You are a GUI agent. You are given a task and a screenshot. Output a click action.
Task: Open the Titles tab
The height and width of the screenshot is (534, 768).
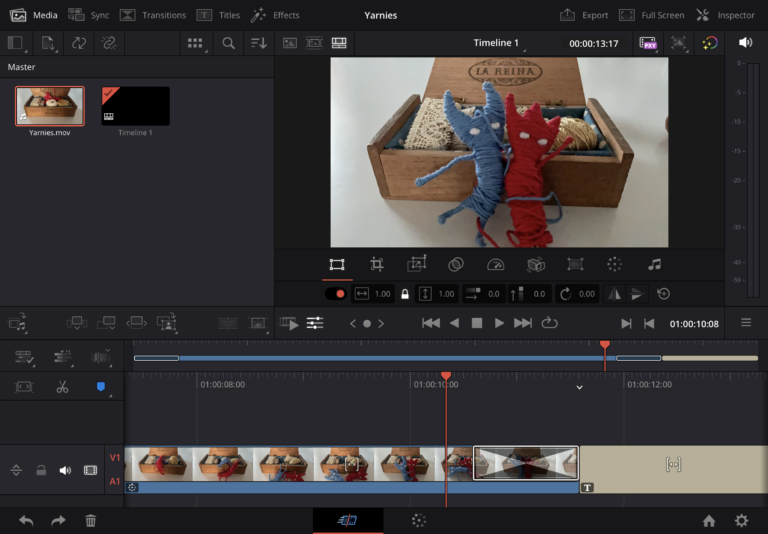click(x=218, y=15)
